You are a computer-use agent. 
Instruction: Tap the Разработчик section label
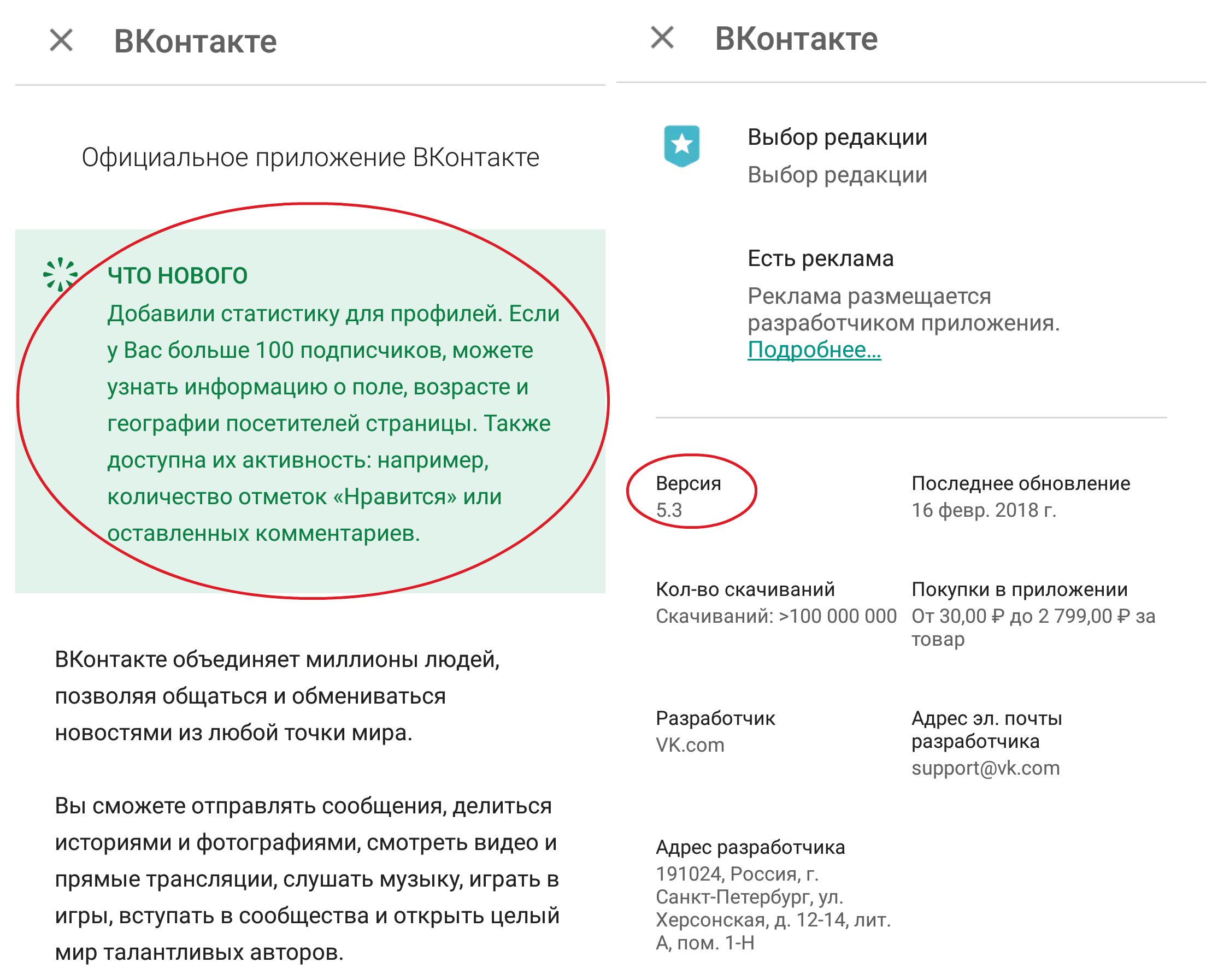[715, 718]
